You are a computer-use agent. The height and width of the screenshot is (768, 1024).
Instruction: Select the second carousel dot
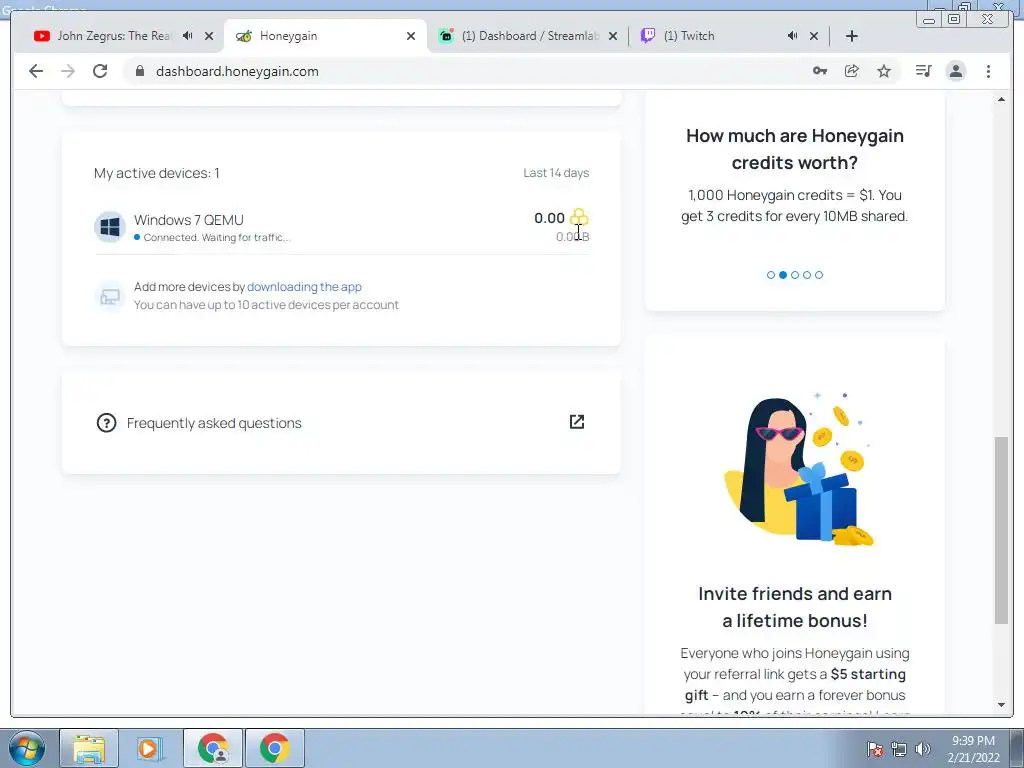click(x=783, y=275)
